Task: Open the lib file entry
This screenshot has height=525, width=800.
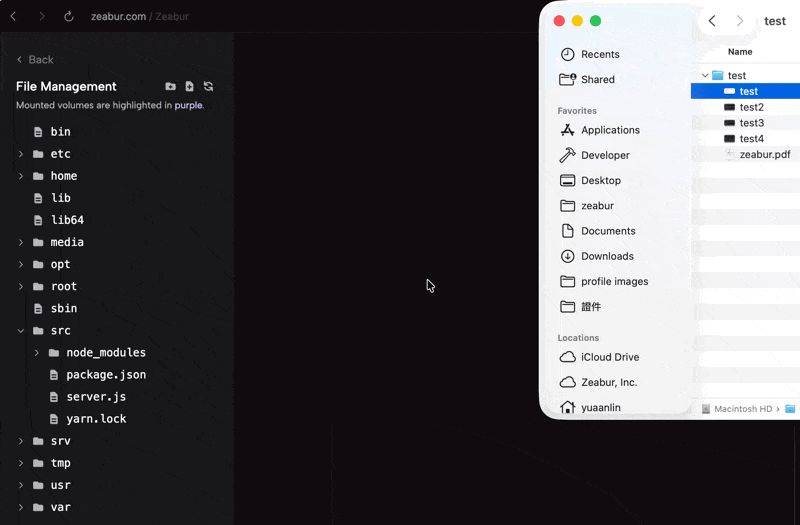Action: point(61,198)
